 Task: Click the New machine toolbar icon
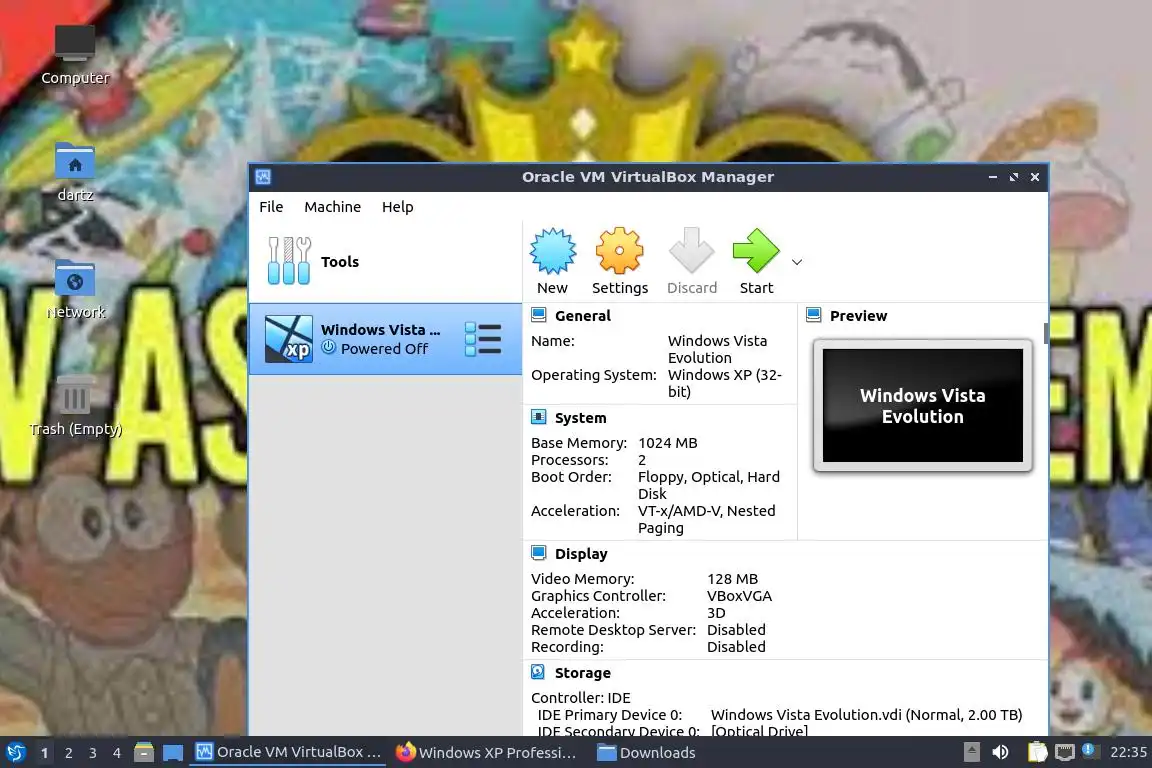click(552, 261)
